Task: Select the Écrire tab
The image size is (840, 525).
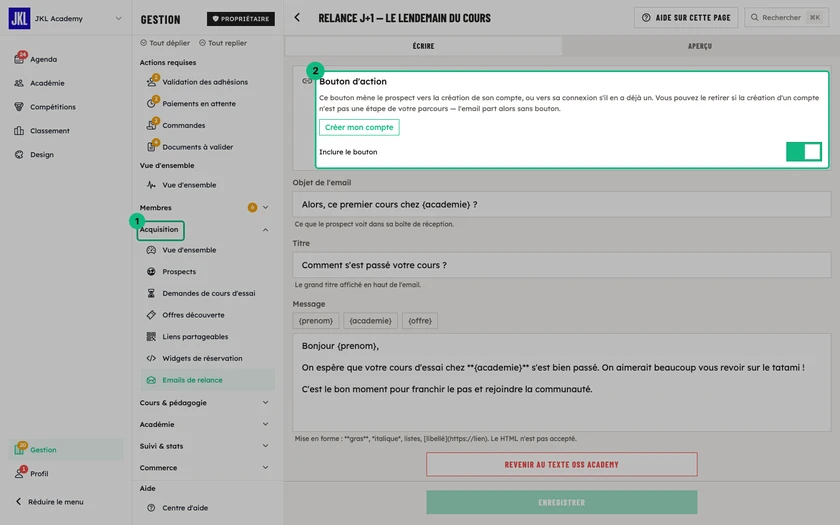Action: (x=423, y=46)
